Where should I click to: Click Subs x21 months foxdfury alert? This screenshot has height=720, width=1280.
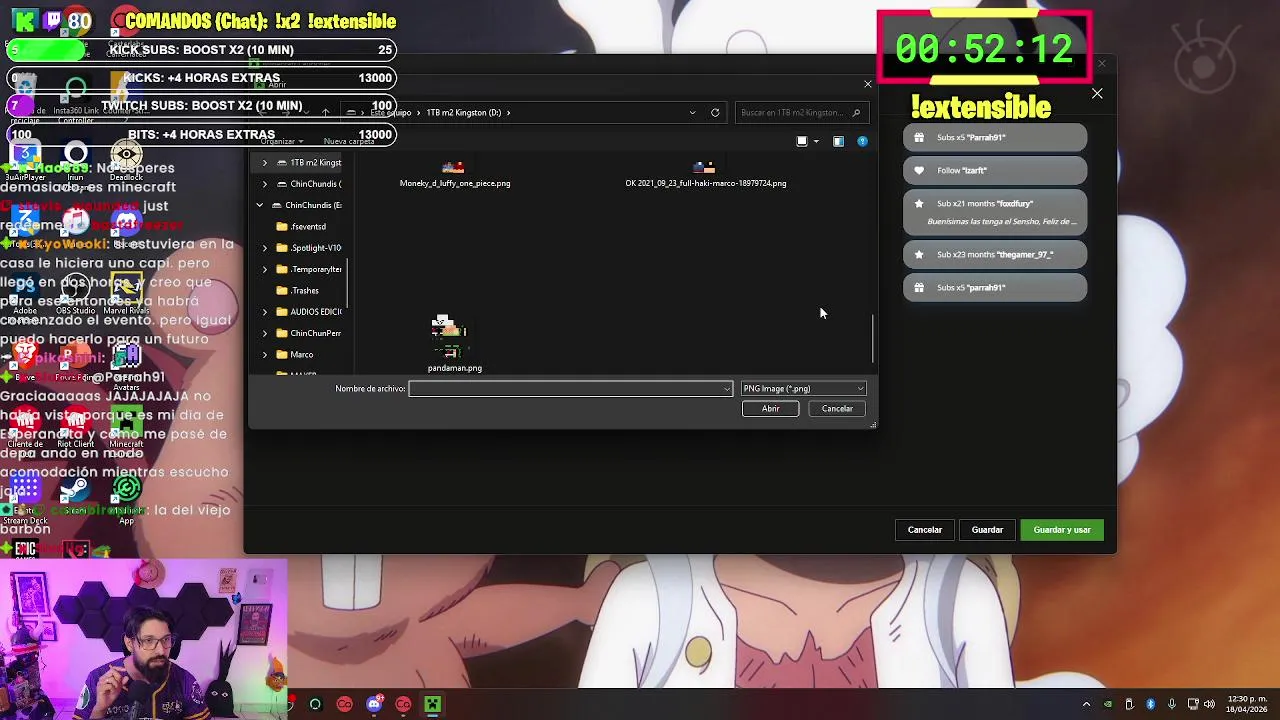pos(995,212)
